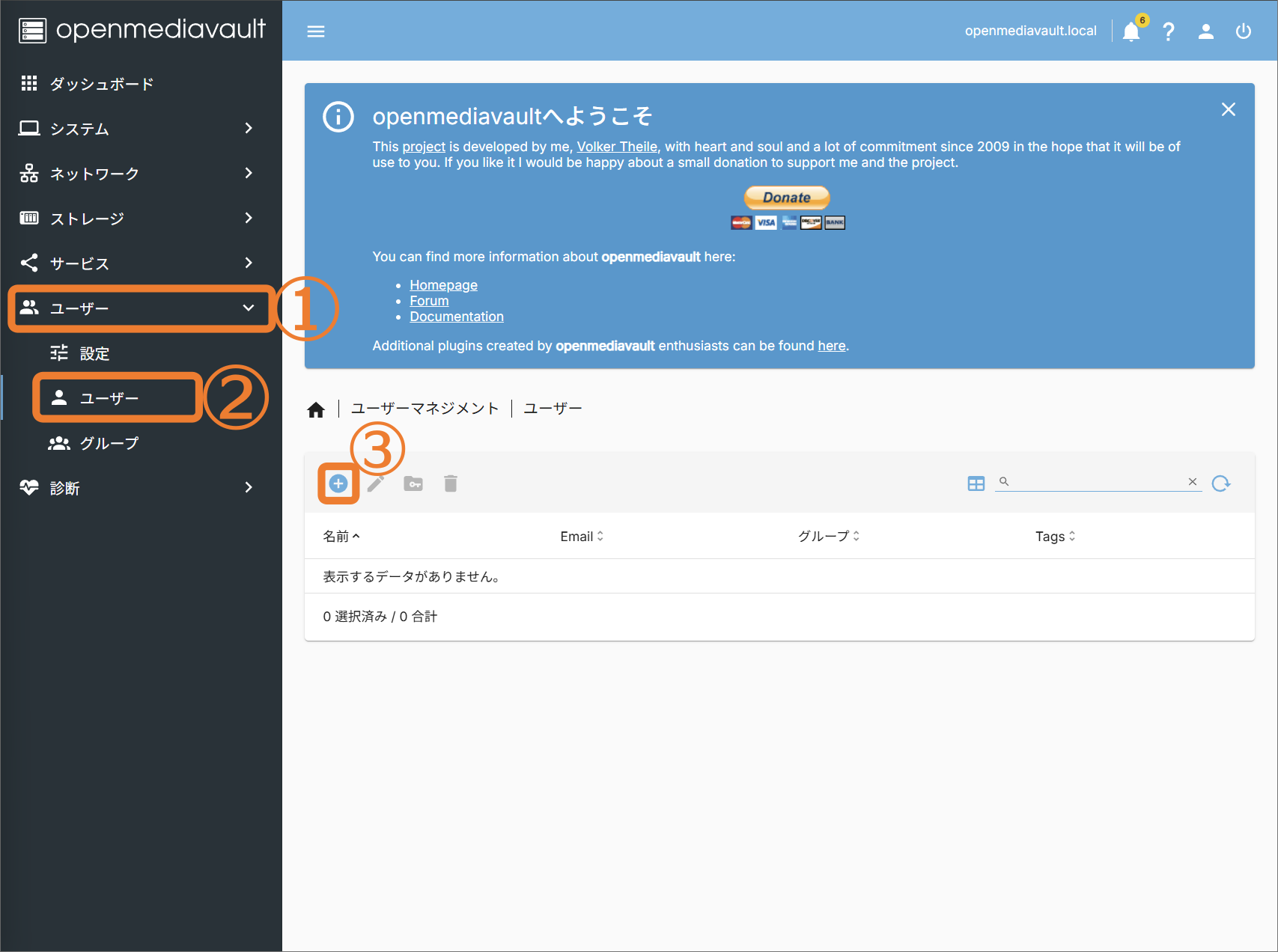Open the グループ submenu item
This screenshot has width=1278, height=952.
pos(141,443)
